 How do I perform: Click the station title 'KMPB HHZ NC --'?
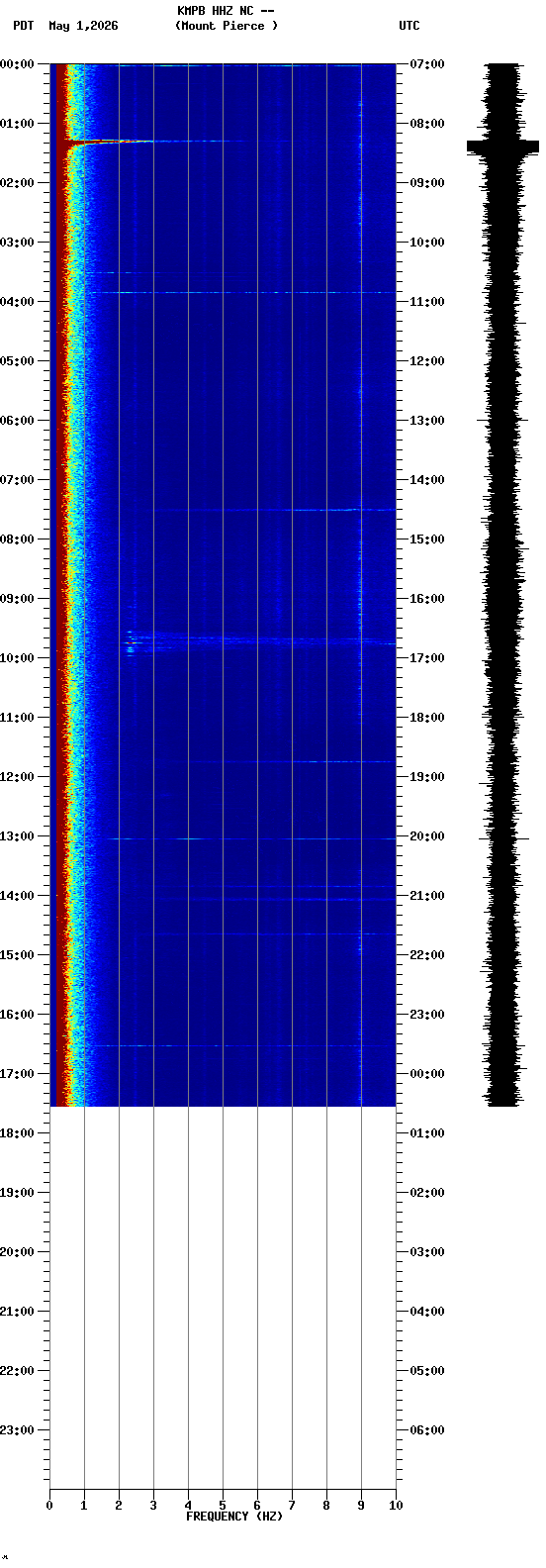click(x=226, y=11)
